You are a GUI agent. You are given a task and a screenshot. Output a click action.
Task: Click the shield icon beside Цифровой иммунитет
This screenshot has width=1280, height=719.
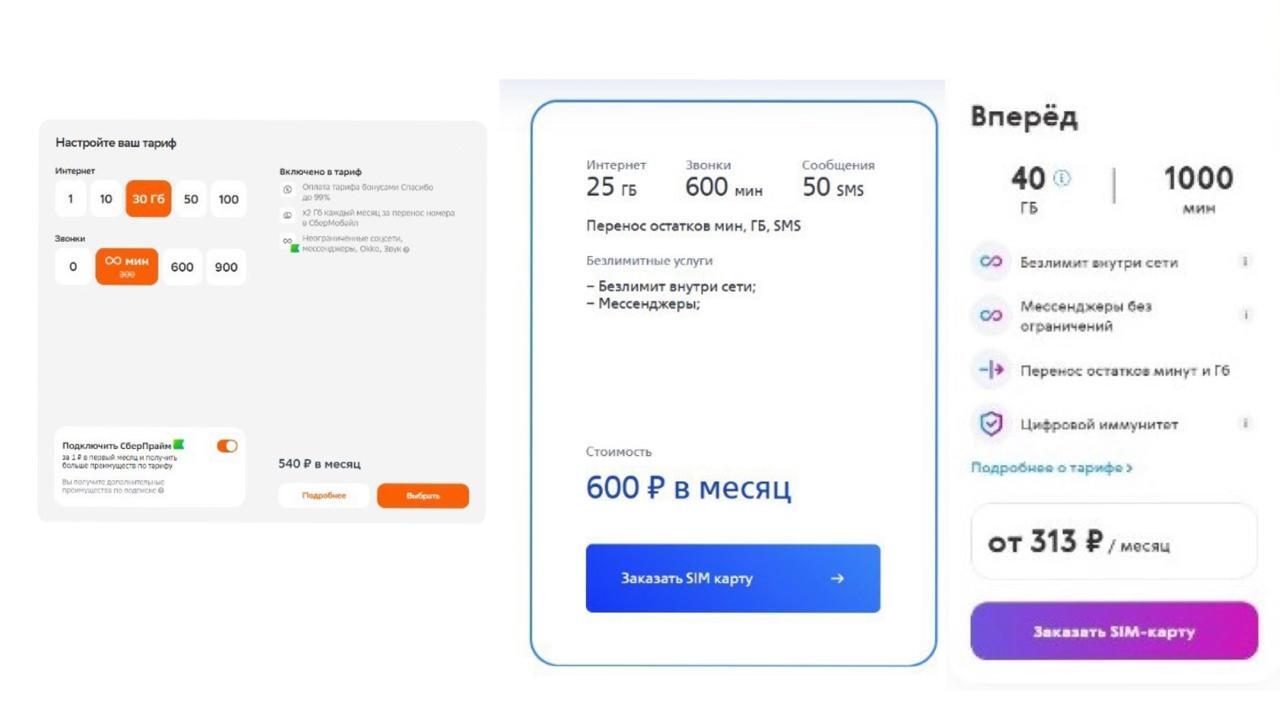pyautogui.click(x=991, y=424)
